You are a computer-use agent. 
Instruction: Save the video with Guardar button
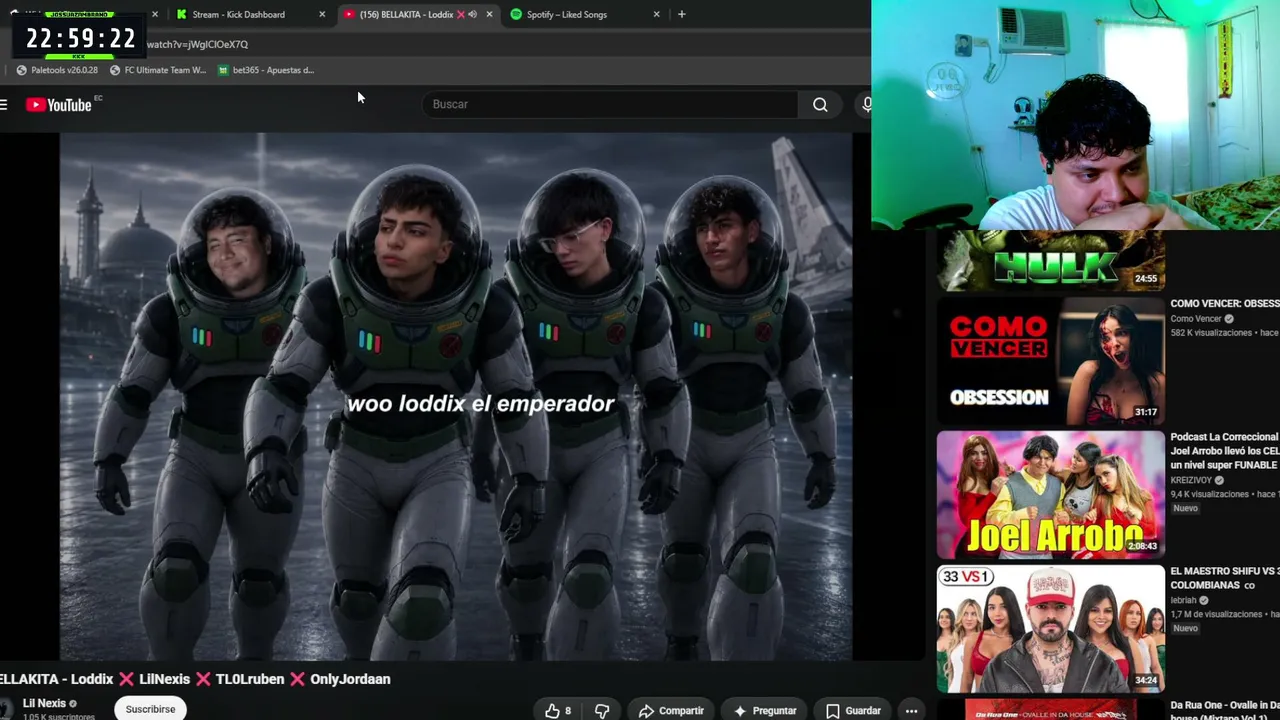853,711
